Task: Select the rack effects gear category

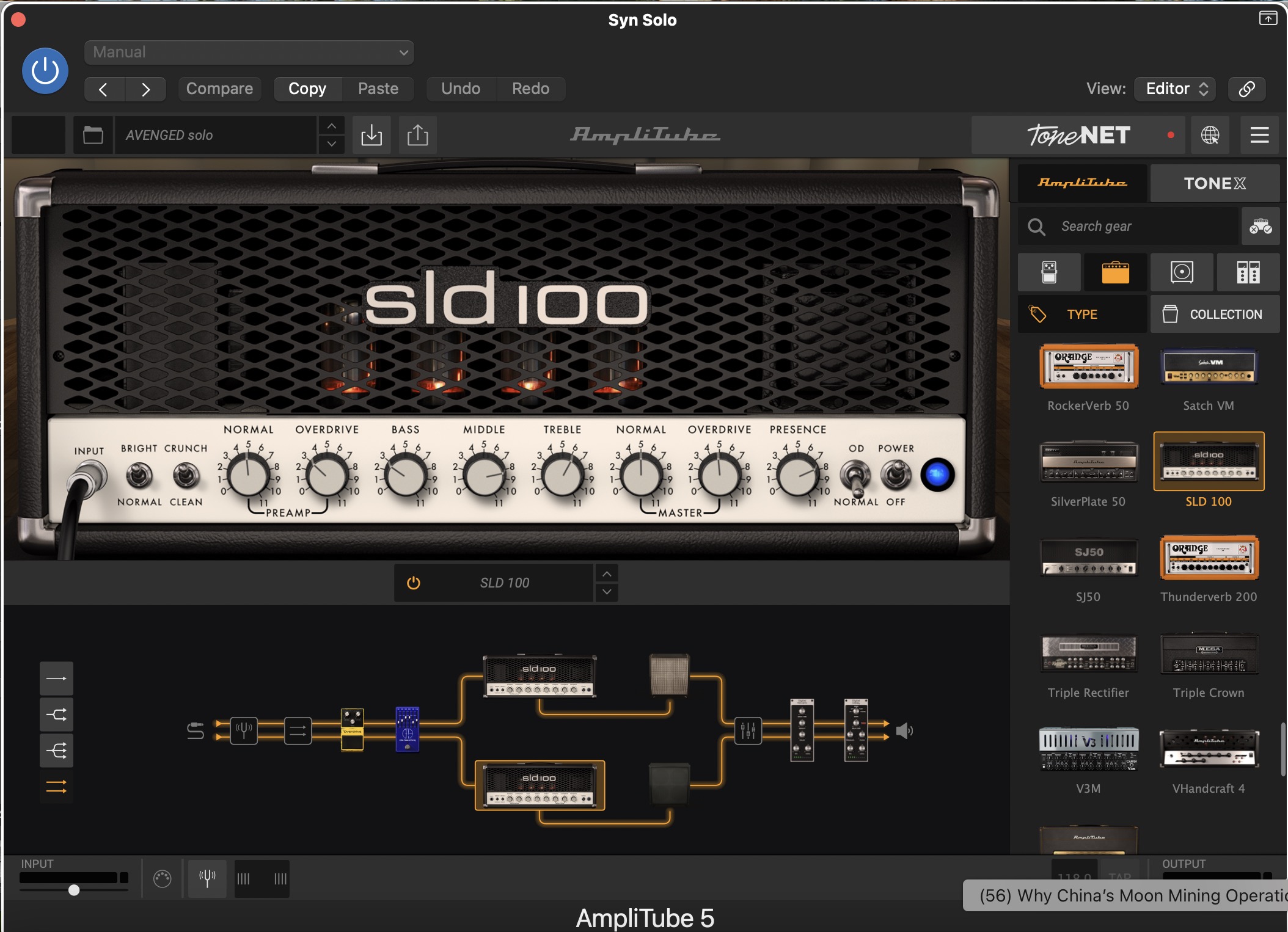Action: pos(1248,272)
